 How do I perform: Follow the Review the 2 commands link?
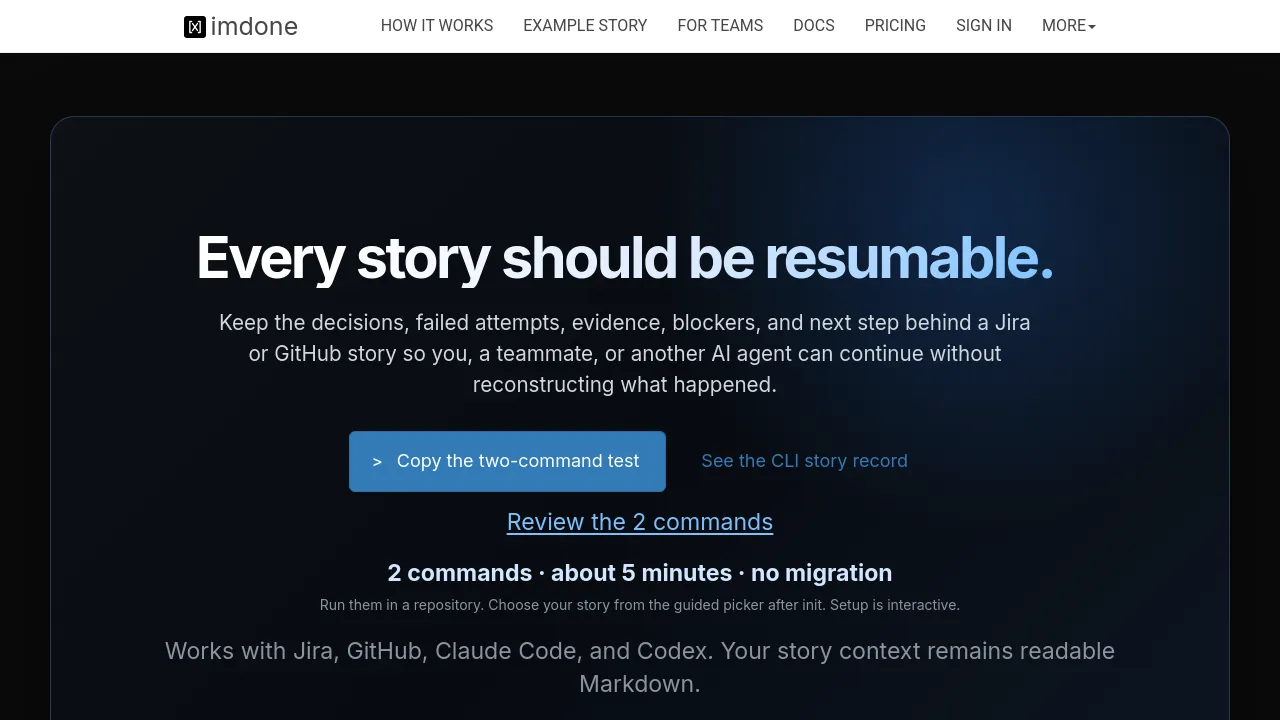pos(640,522)
